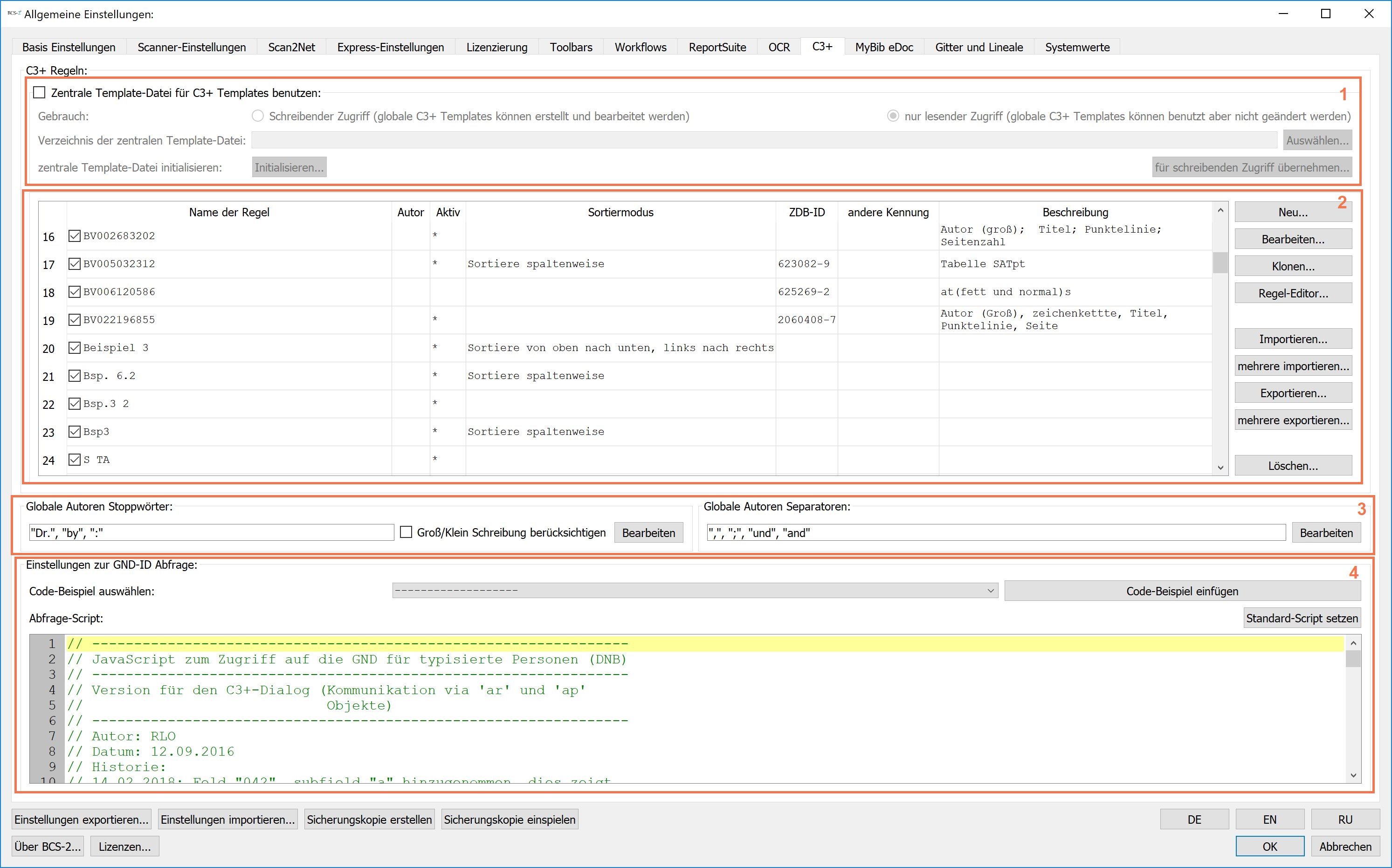
Task: Click 'Bearbeiten...' button beside rules table
Action: point(1293,239)
